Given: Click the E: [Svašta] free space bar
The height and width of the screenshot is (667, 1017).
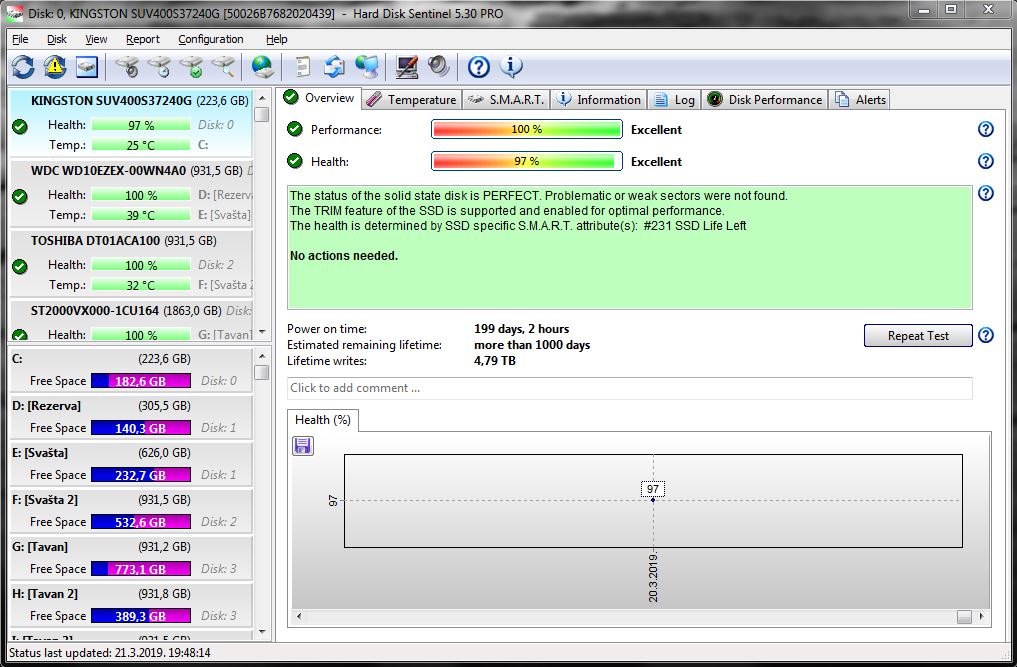Looking at the screenshot, I should 141,475.
